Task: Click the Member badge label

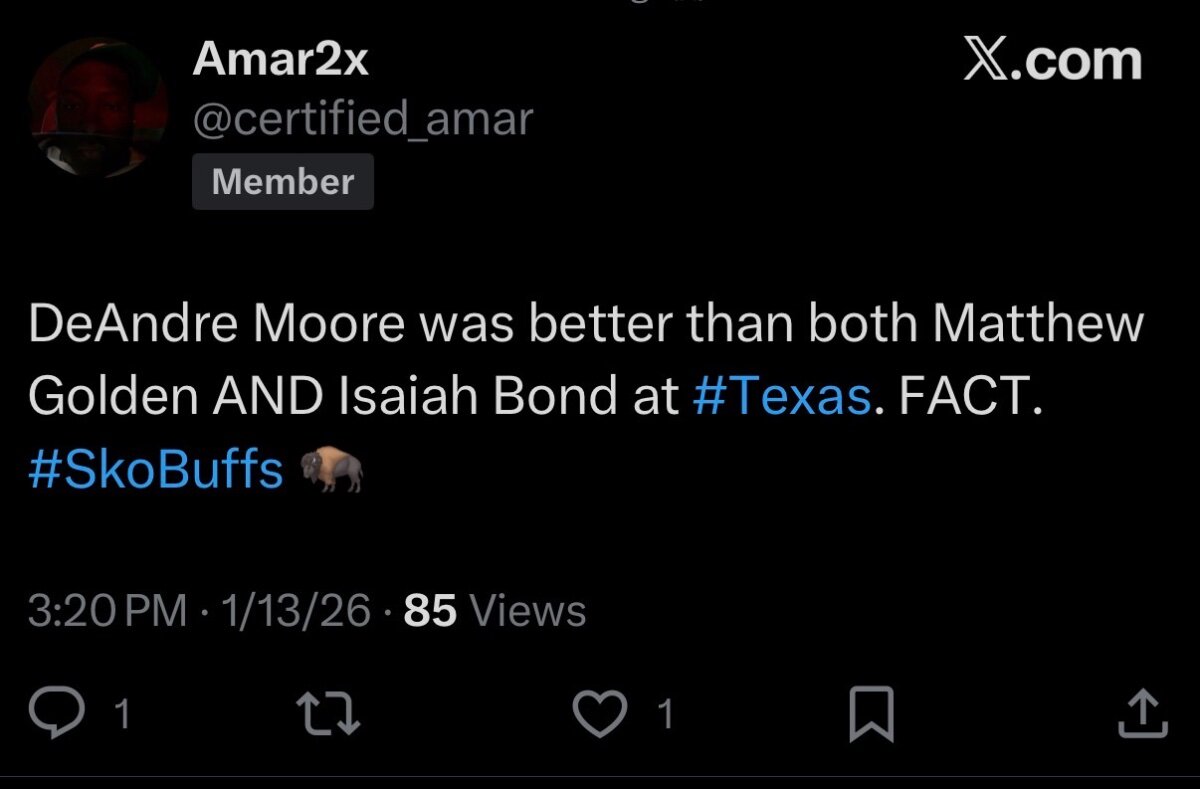Action: tap(283, 182)
